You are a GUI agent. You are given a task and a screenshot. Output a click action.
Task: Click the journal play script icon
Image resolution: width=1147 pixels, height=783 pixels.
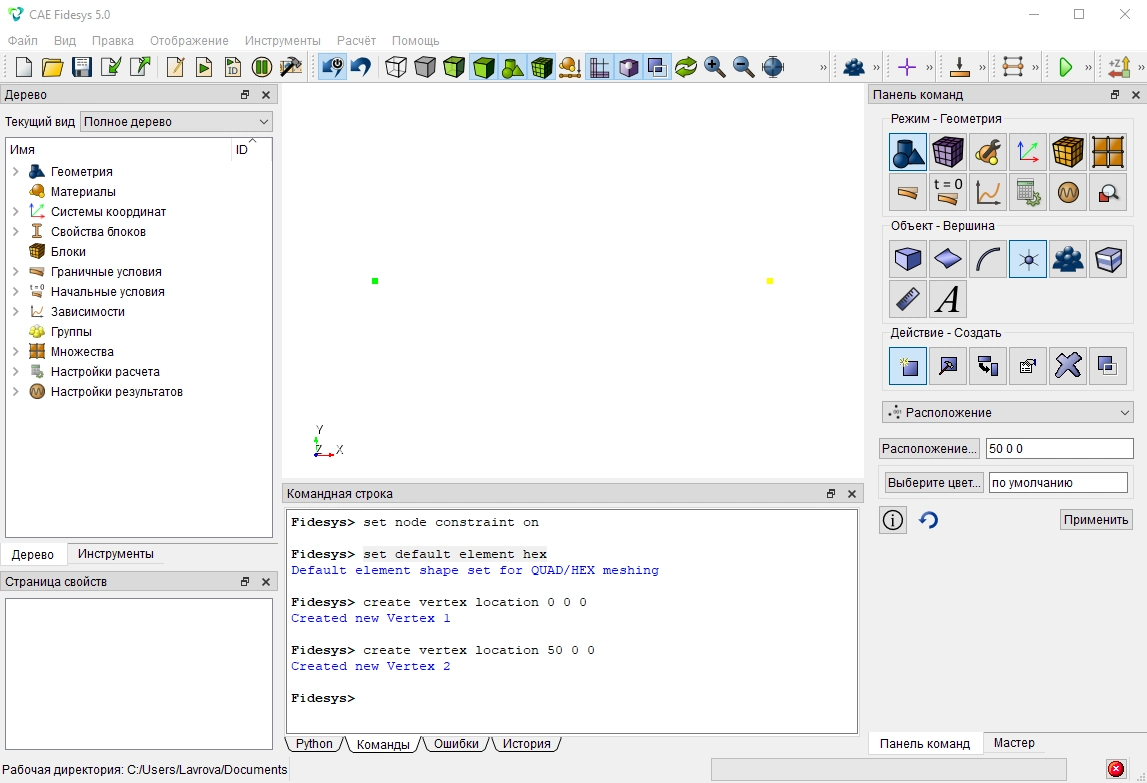(204, 67)
